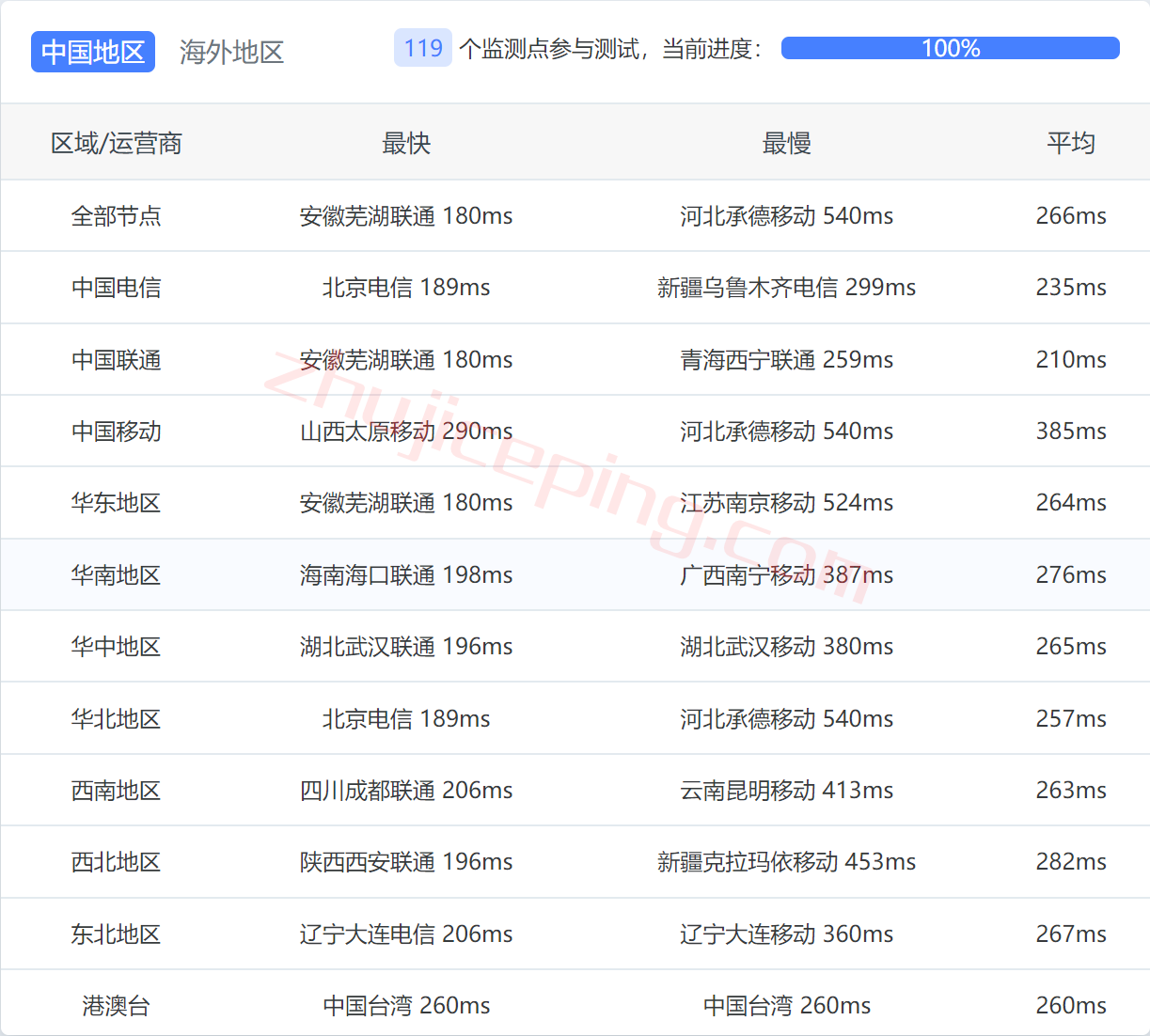
Task: Click the 282ms average value
Action: tap(1071, 861)
